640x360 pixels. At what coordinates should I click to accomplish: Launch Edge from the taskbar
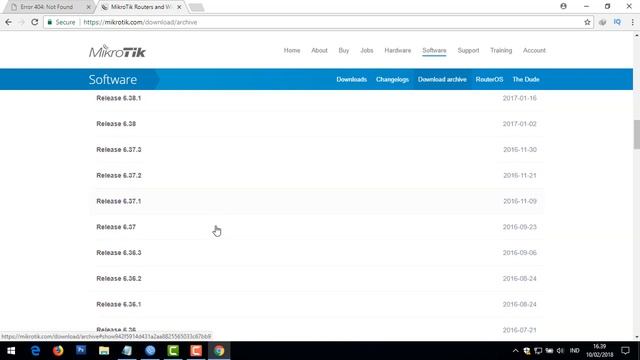click(x=35, y=351)
